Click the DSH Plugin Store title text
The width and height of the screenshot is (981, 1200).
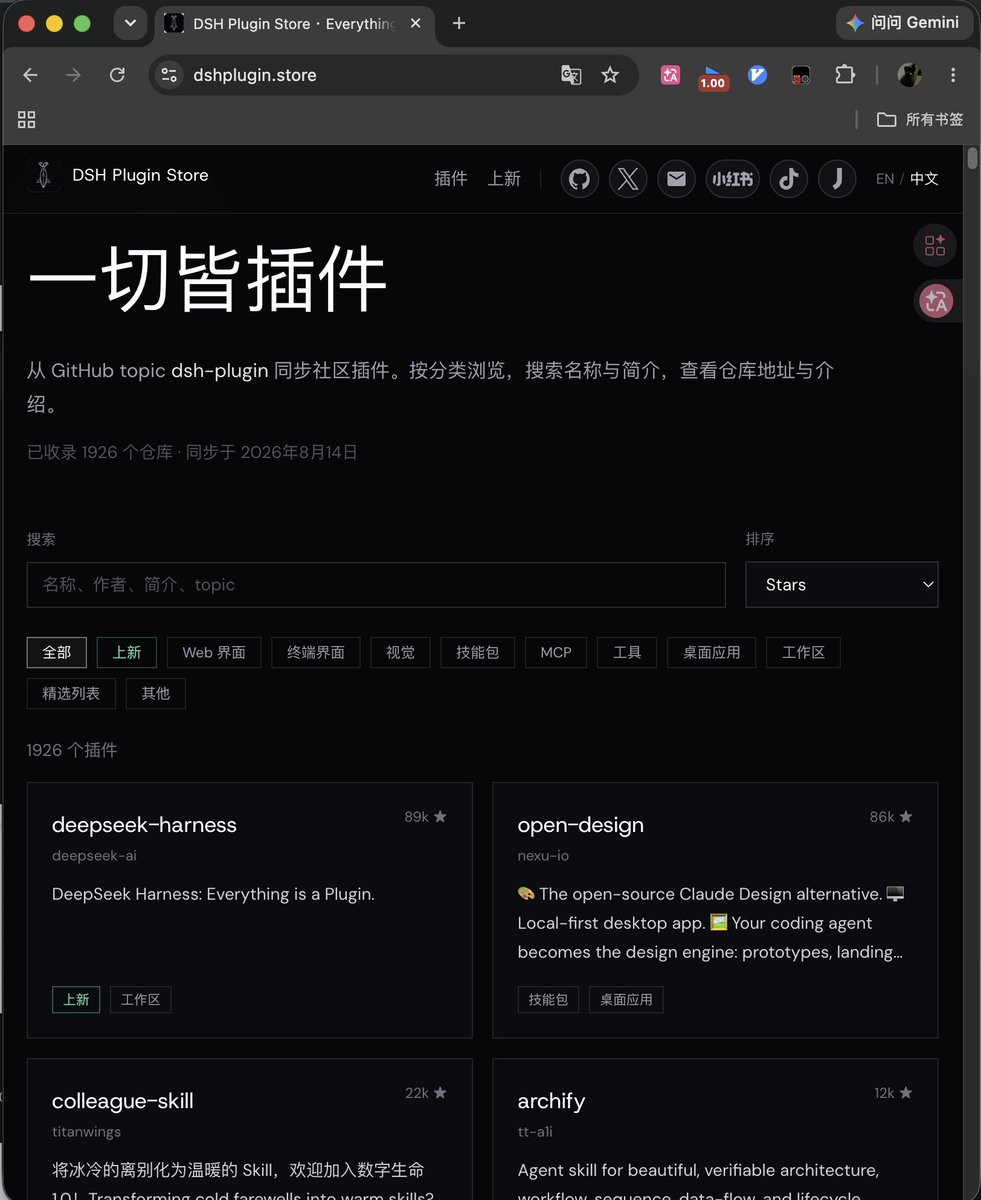pyautogui.click(x=141, y=175)
